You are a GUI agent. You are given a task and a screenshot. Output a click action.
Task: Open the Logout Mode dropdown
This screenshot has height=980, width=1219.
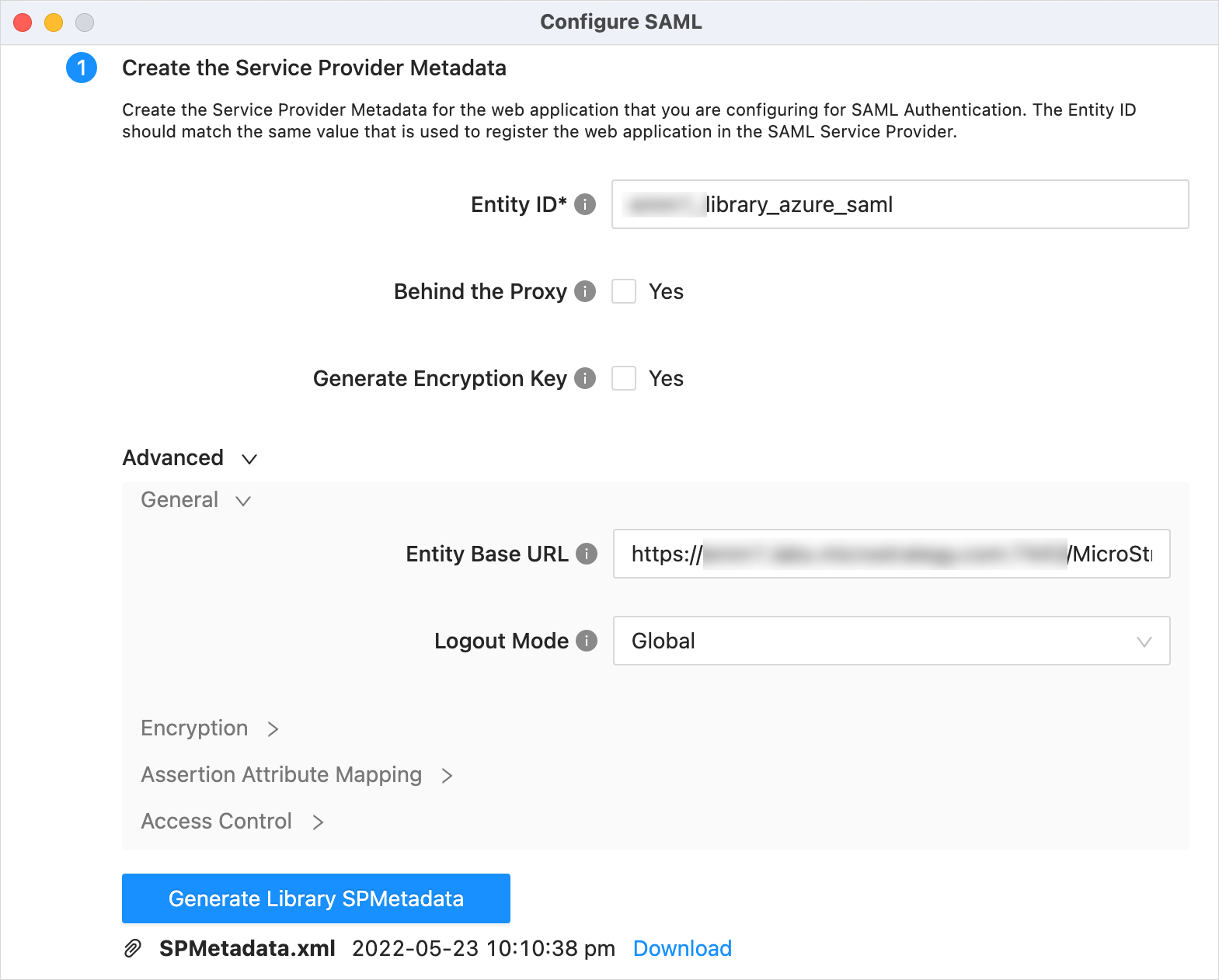tap(891, 641)
